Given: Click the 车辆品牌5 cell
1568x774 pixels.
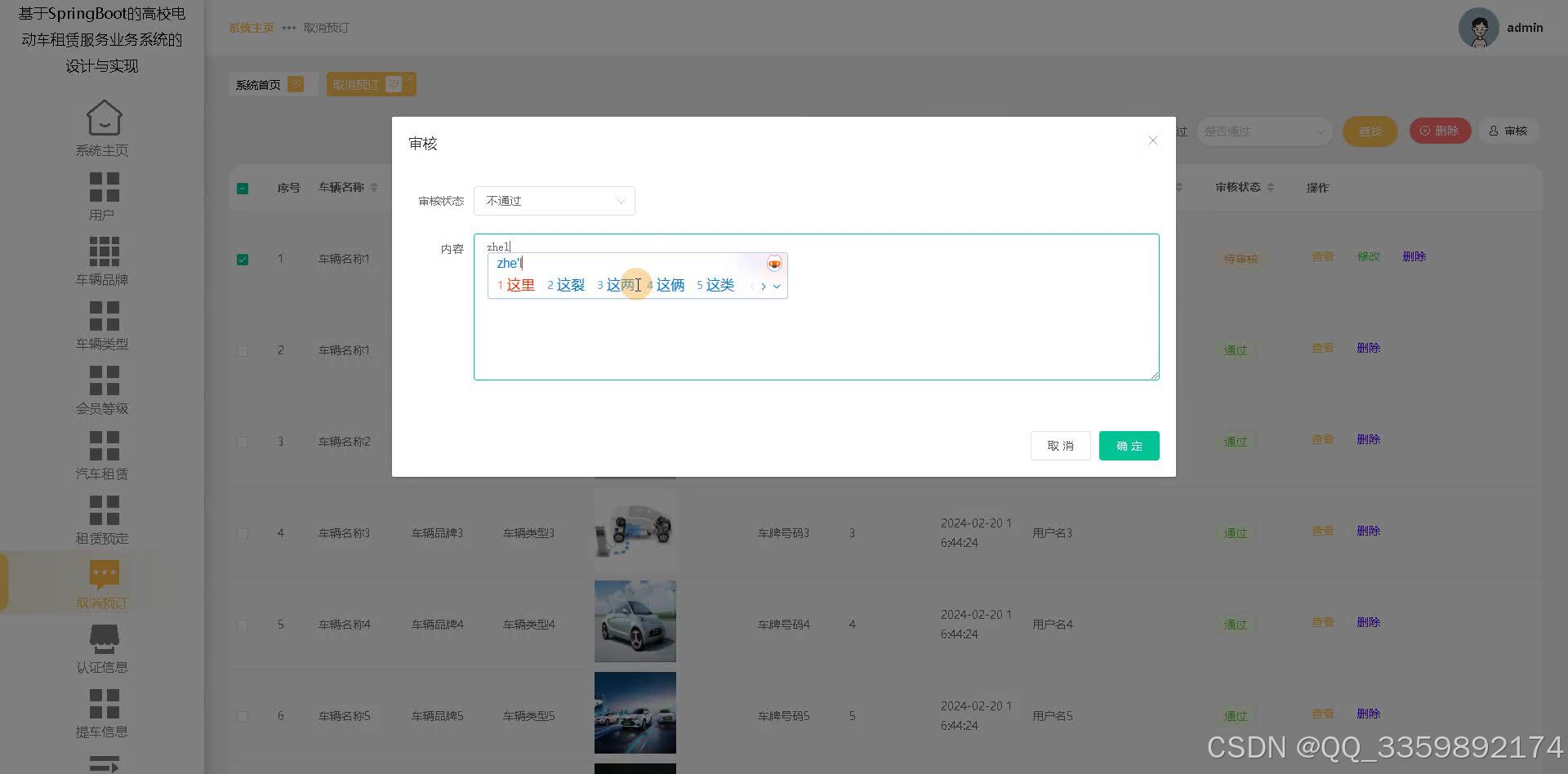Looking at the screenshot, I should coord(437,716).
